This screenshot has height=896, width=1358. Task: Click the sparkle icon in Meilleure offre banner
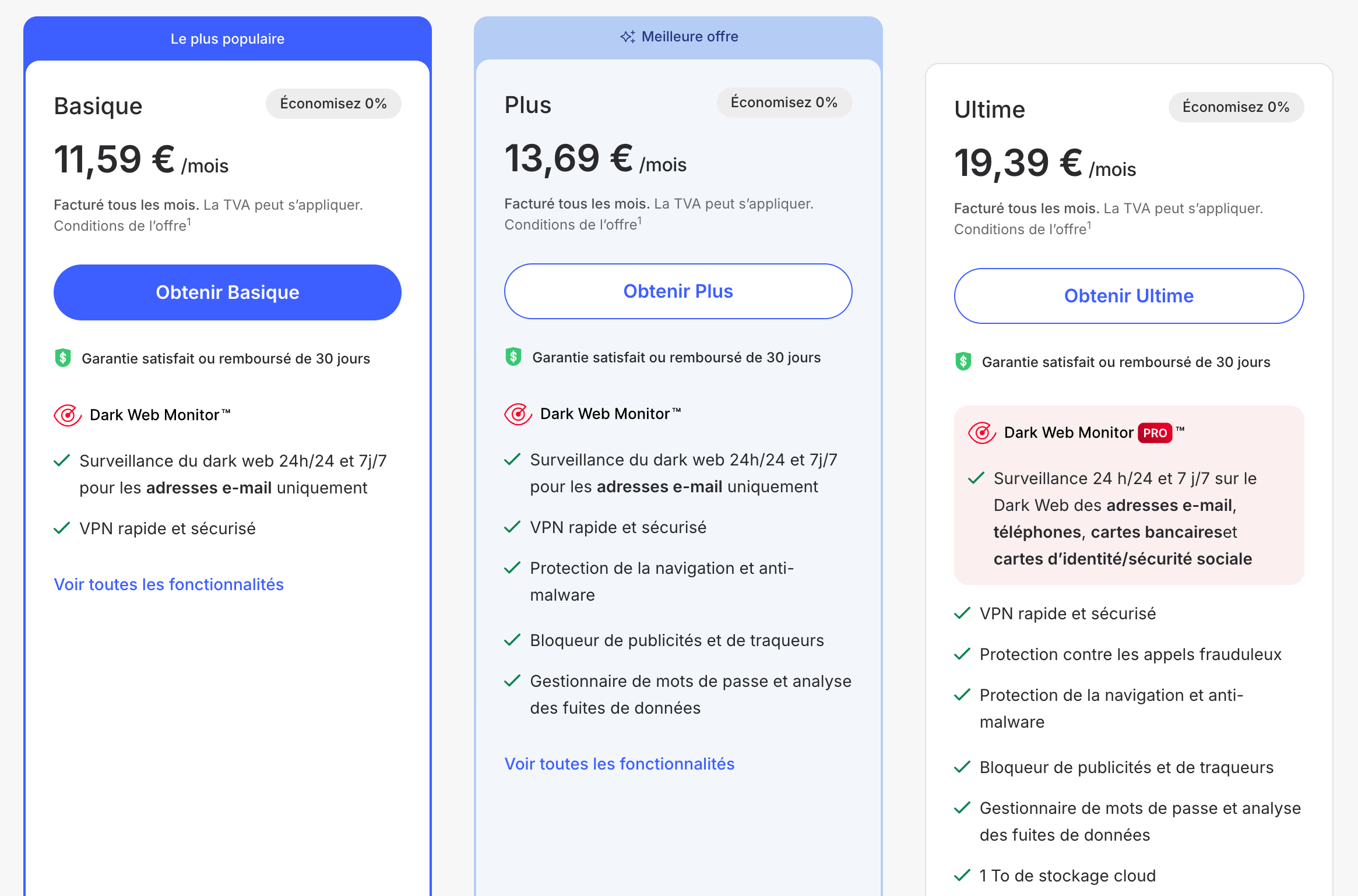click(x=628, y=36)
